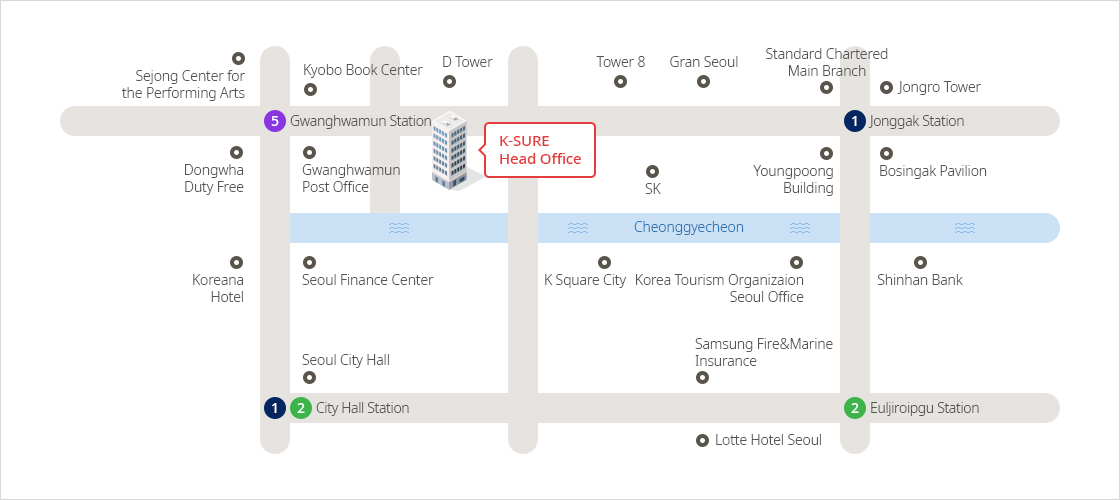
Task: Select the Youngpoong Building marker dot
Action: click(x=826, y=153)
